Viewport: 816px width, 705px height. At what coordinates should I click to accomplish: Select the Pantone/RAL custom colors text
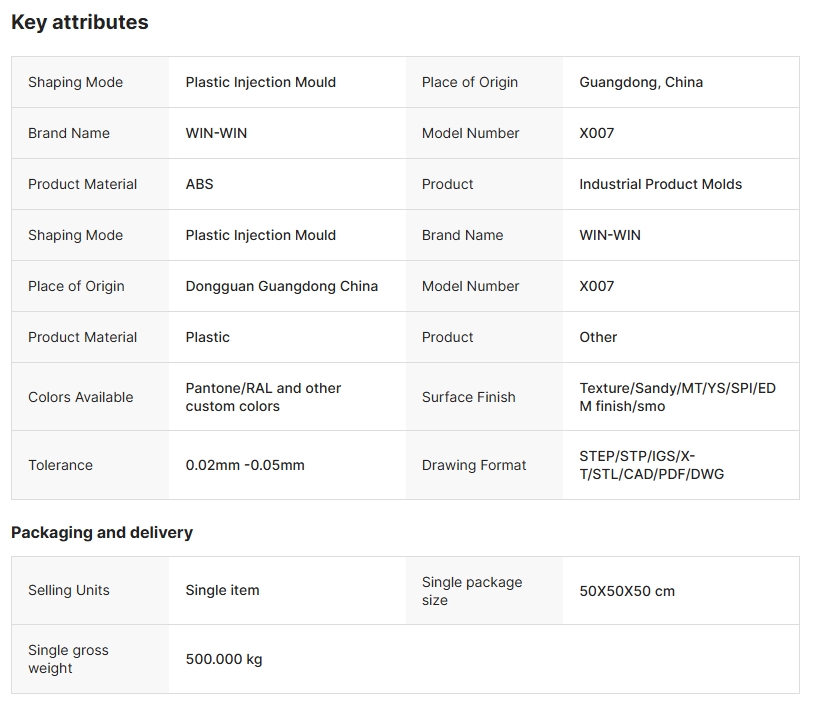[263, 397]
